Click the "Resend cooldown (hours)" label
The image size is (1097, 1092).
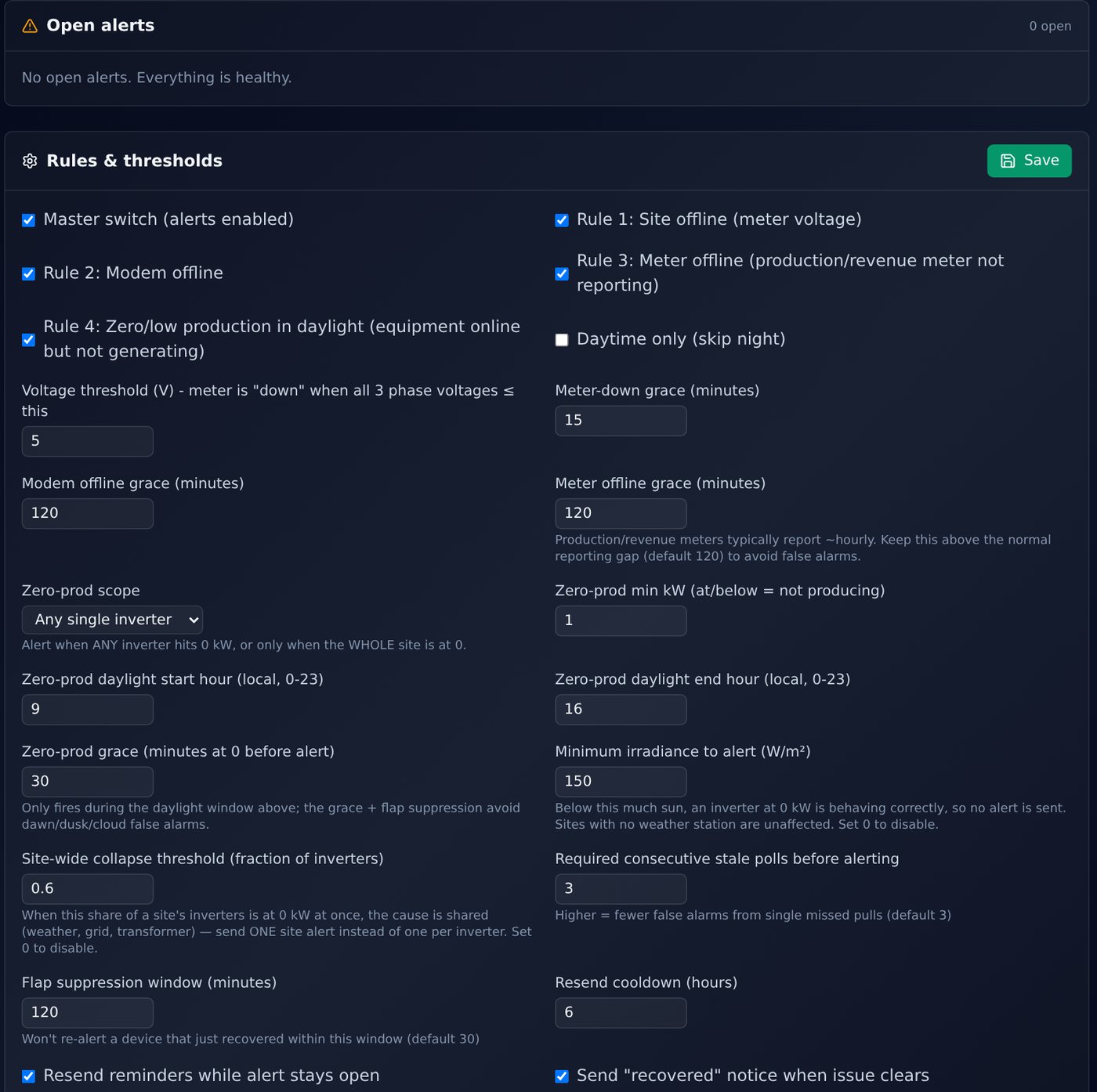(x=646, y=982)
